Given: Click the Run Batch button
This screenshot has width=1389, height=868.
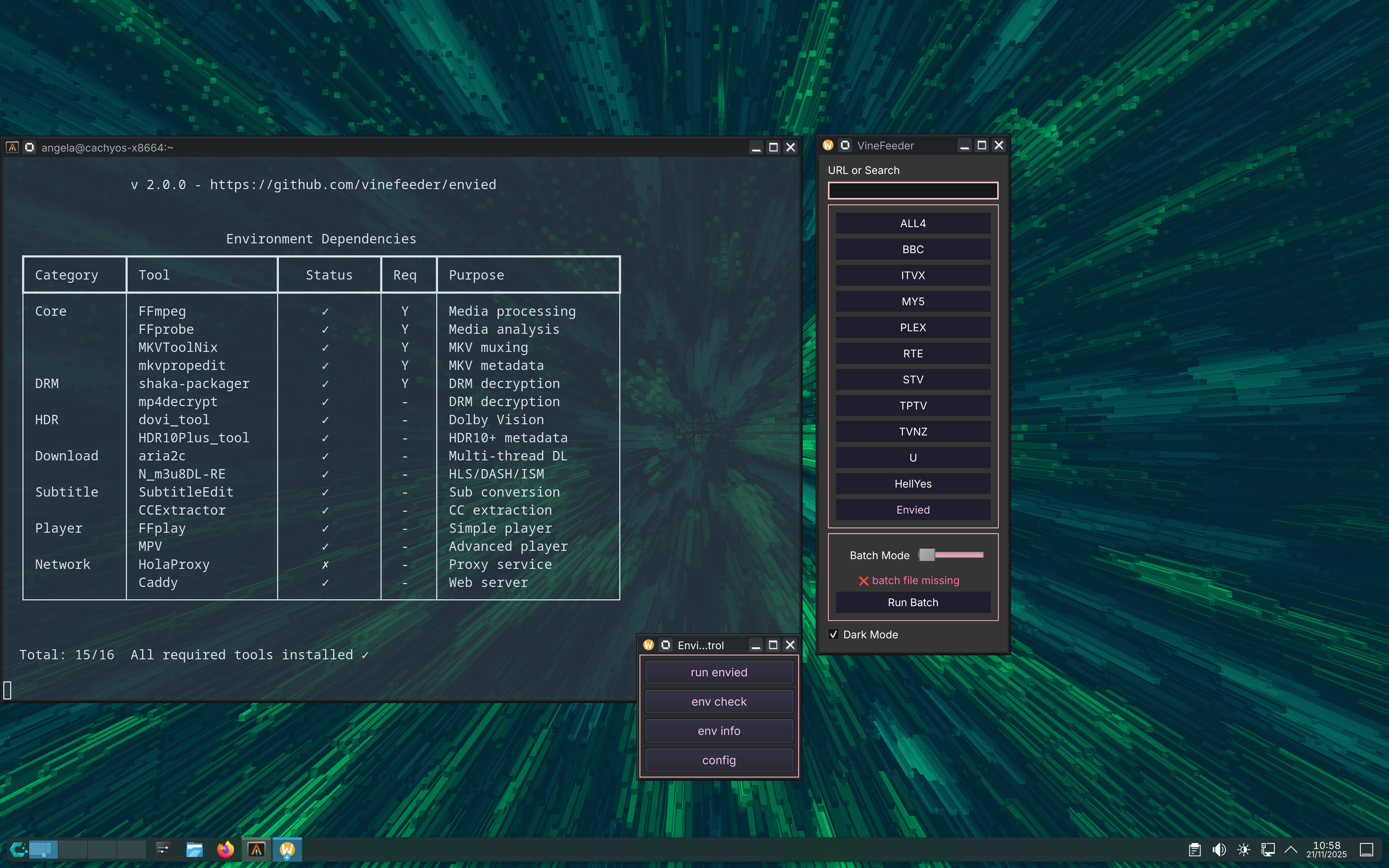Looking at the screenshot, I should 913,602.
